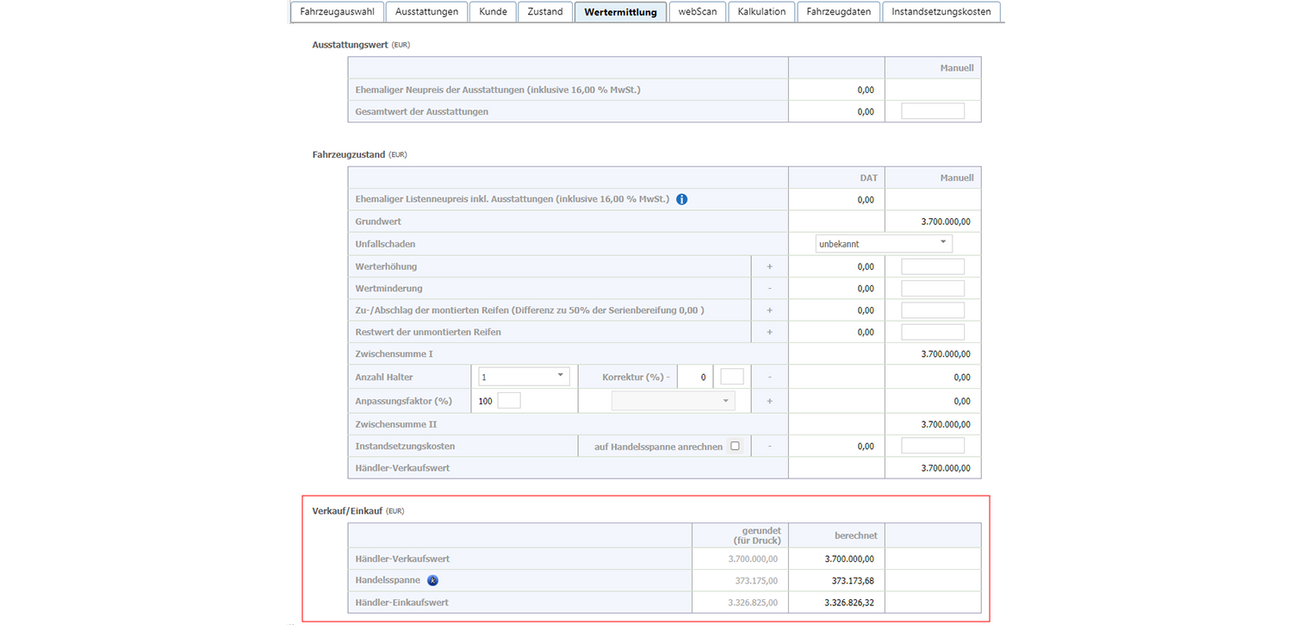The height and width of the screenshot is (625, 1292).
Task: Go to the Kunde tab
Action: [493, 12]
